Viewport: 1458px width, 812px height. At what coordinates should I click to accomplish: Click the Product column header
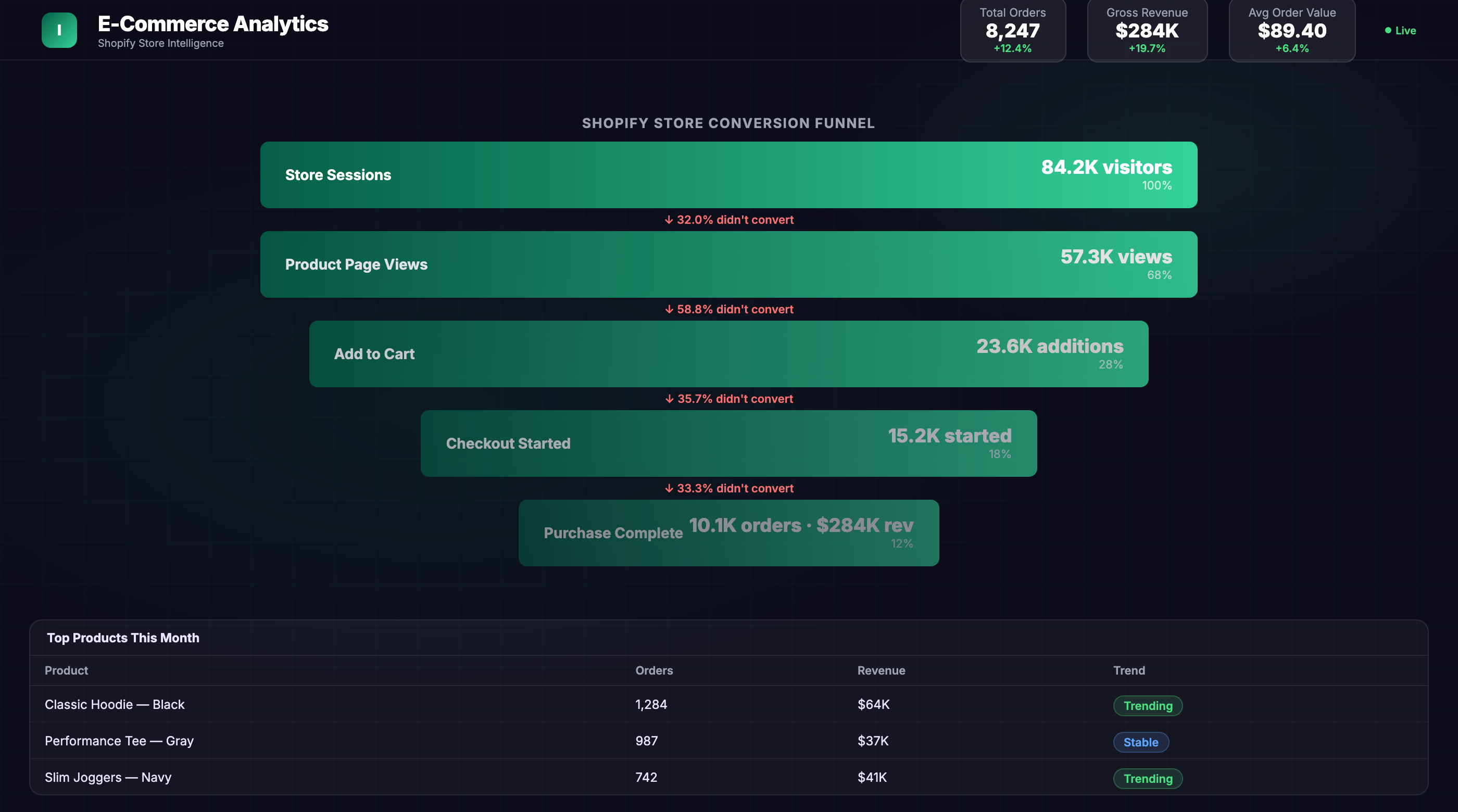click(66, 670)
